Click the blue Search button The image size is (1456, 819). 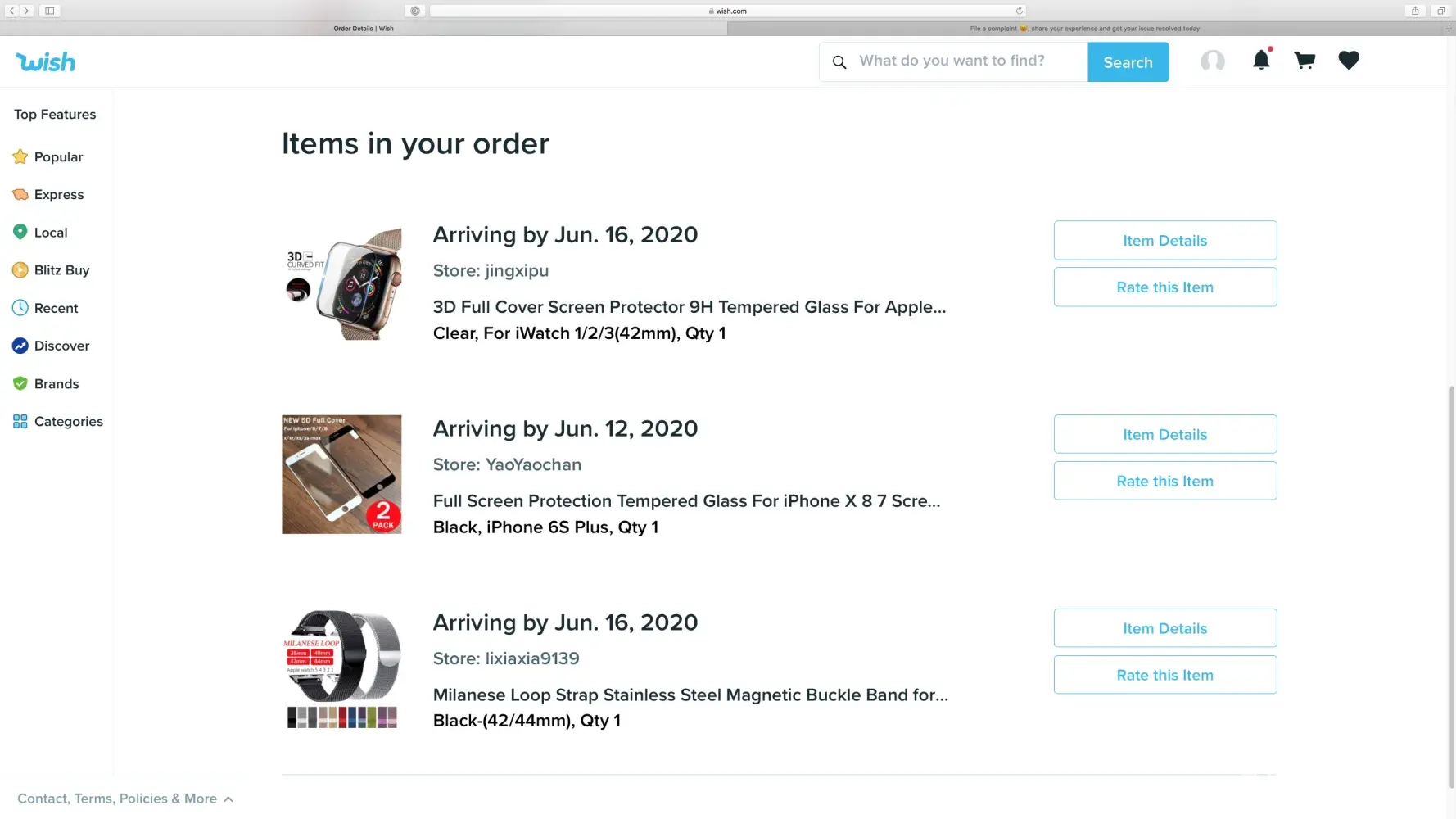[x=1127, y=62]
